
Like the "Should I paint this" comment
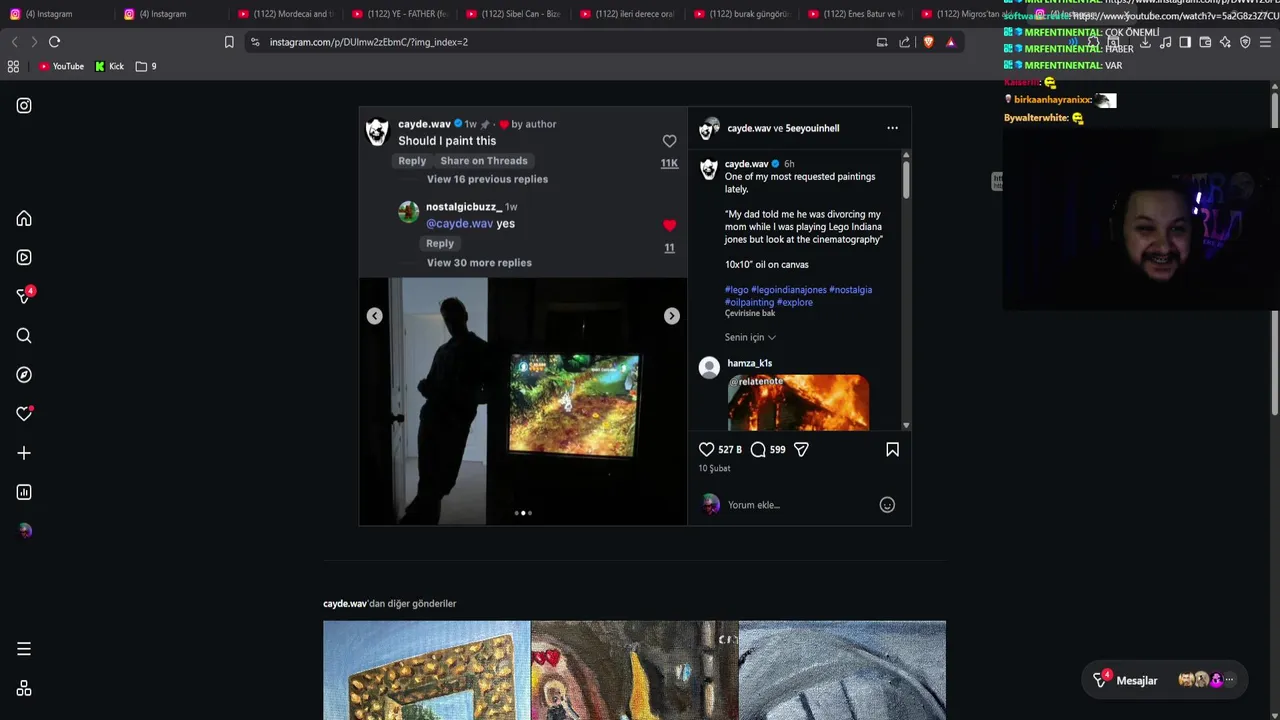click(x=669, y=142)
